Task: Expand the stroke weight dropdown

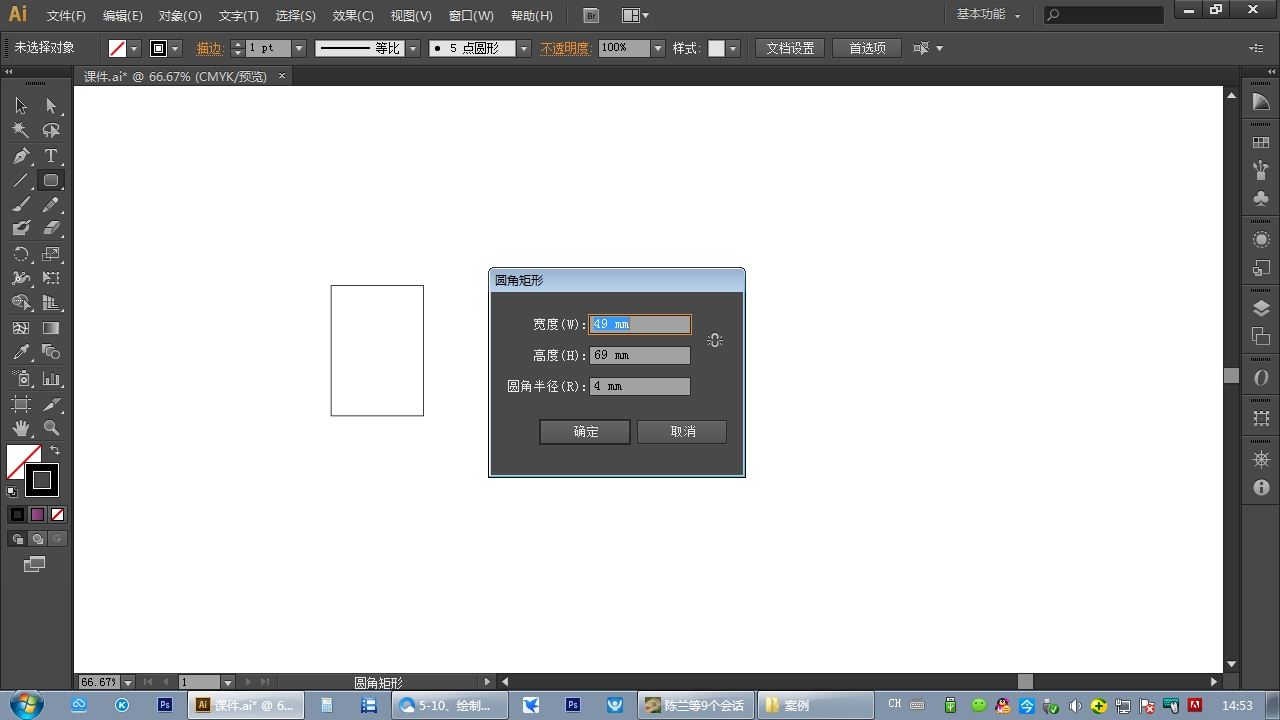Action: (x=298, y=48)
